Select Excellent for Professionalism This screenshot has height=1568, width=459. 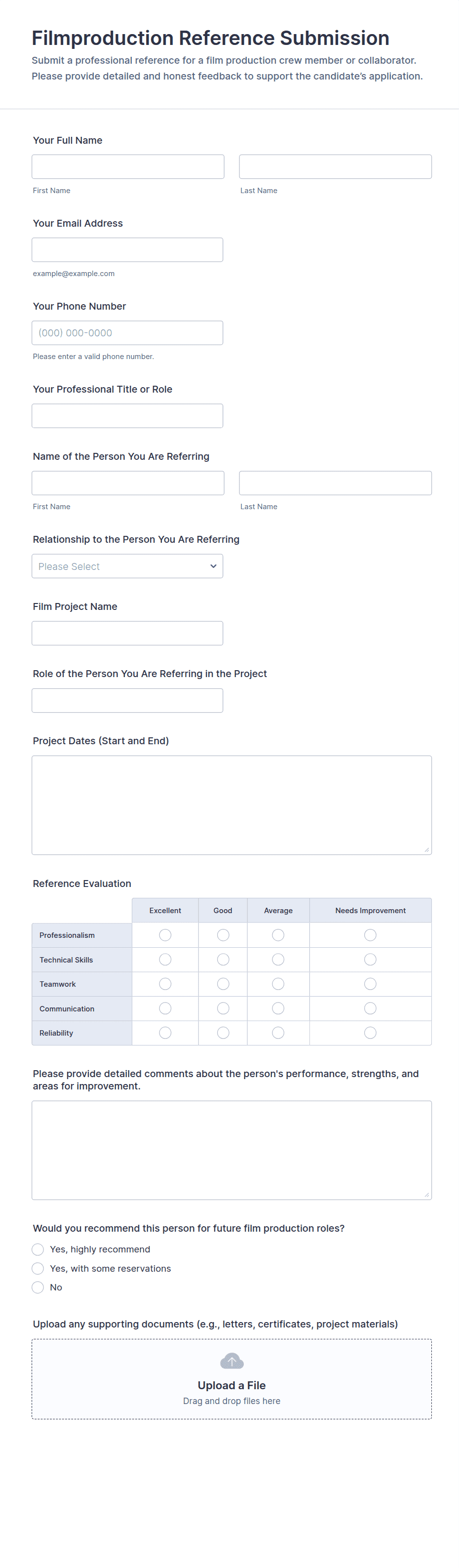165,935
